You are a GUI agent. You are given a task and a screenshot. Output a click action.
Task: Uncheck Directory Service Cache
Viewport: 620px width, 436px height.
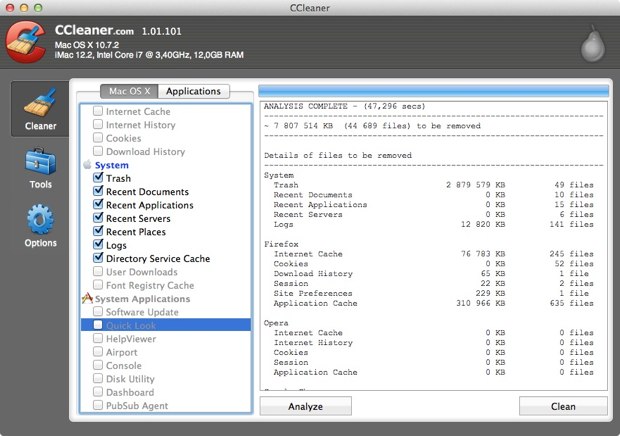[x=98, y=258]
